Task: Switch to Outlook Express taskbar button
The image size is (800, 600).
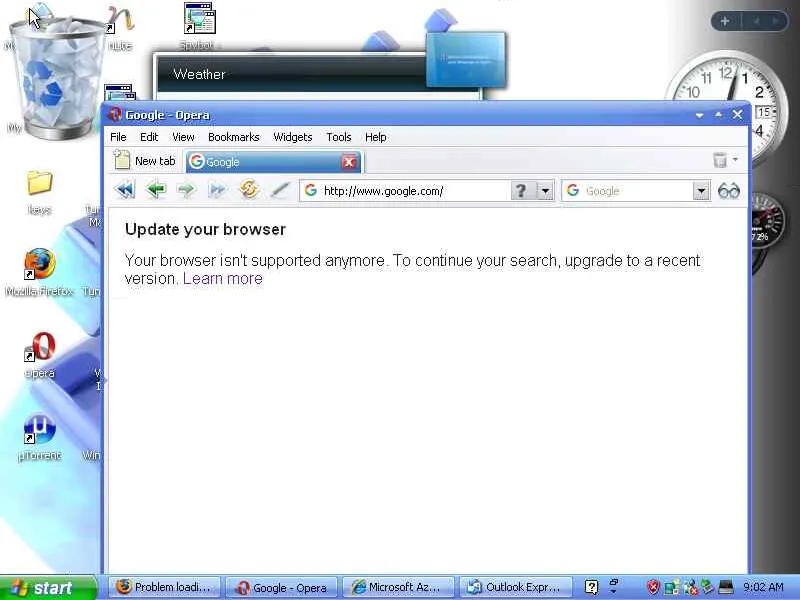Action: pyautogui.click(x=515, y=588)
